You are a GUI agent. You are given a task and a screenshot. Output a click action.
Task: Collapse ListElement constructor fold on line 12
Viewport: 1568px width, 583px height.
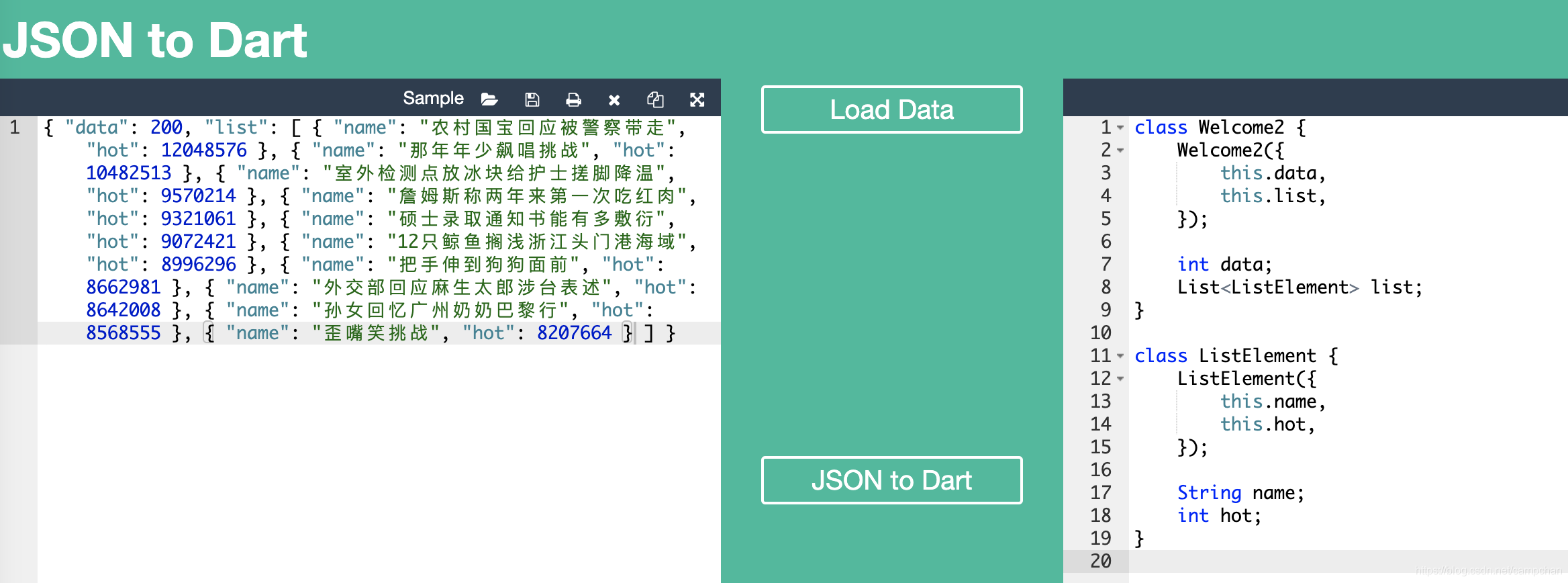pos(1120,379)
